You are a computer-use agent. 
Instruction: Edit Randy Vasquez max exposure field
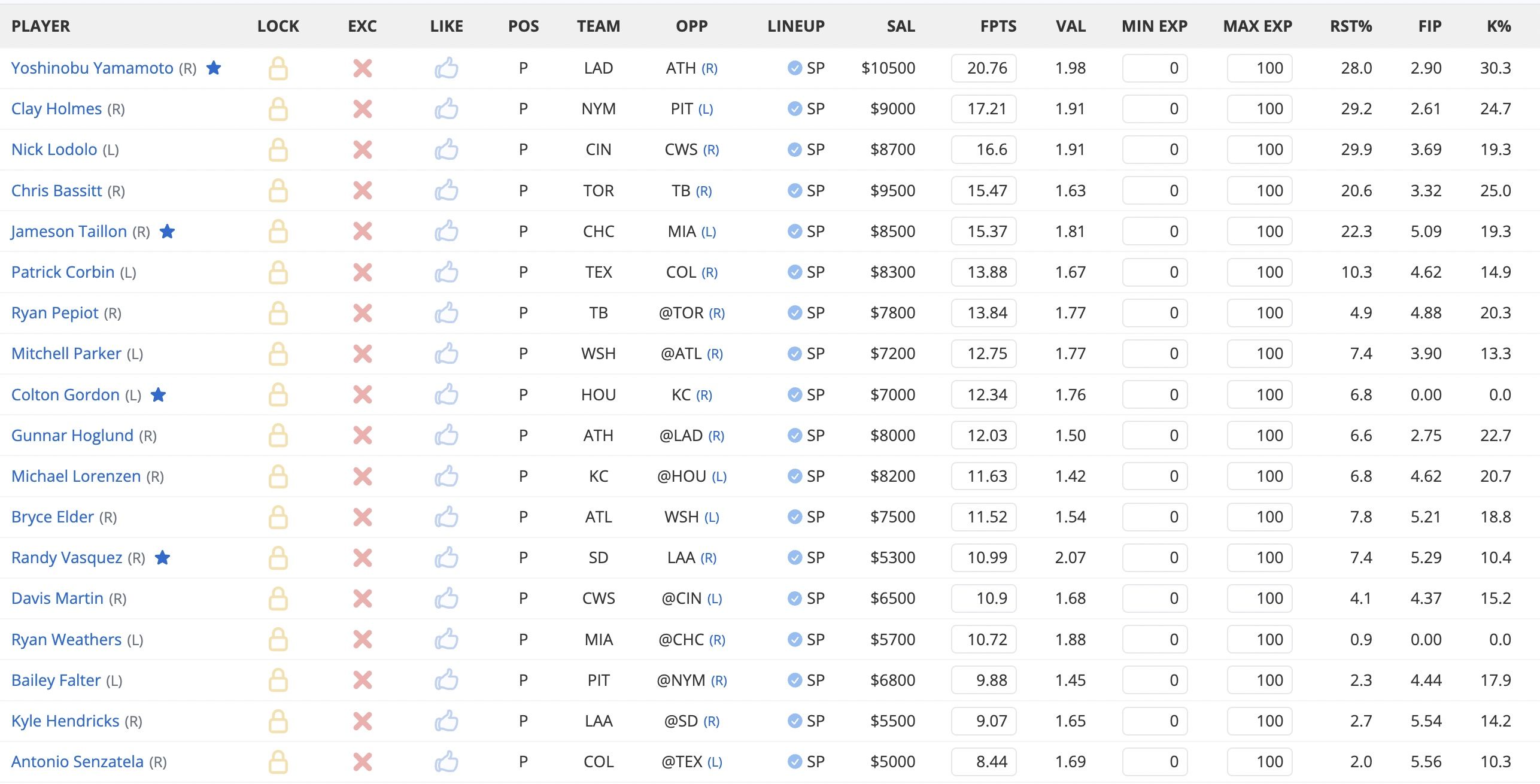tap(1259, 558)
